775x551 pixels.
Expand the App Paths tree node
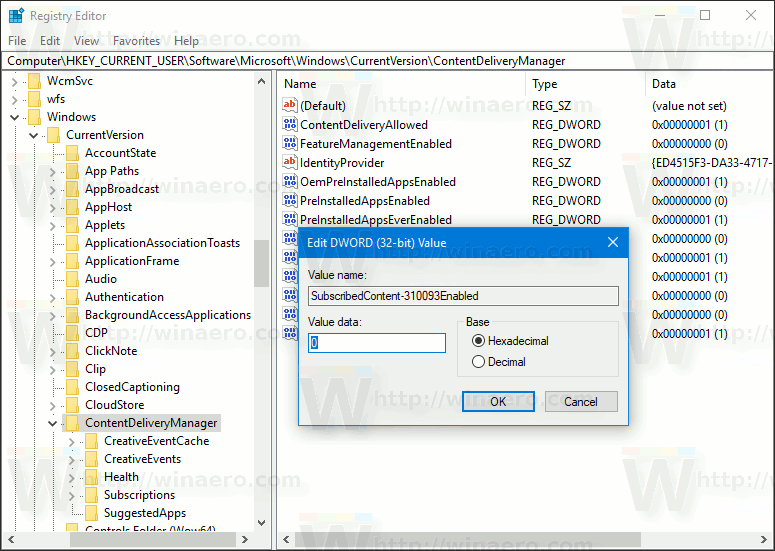tap(52, 171)
